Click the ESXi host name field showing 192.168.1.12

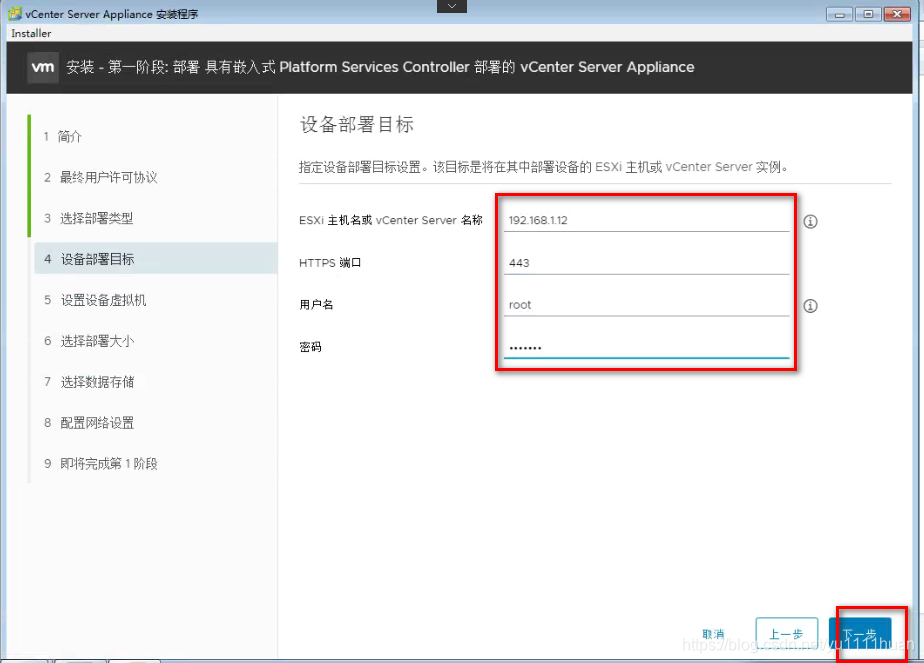646,220
